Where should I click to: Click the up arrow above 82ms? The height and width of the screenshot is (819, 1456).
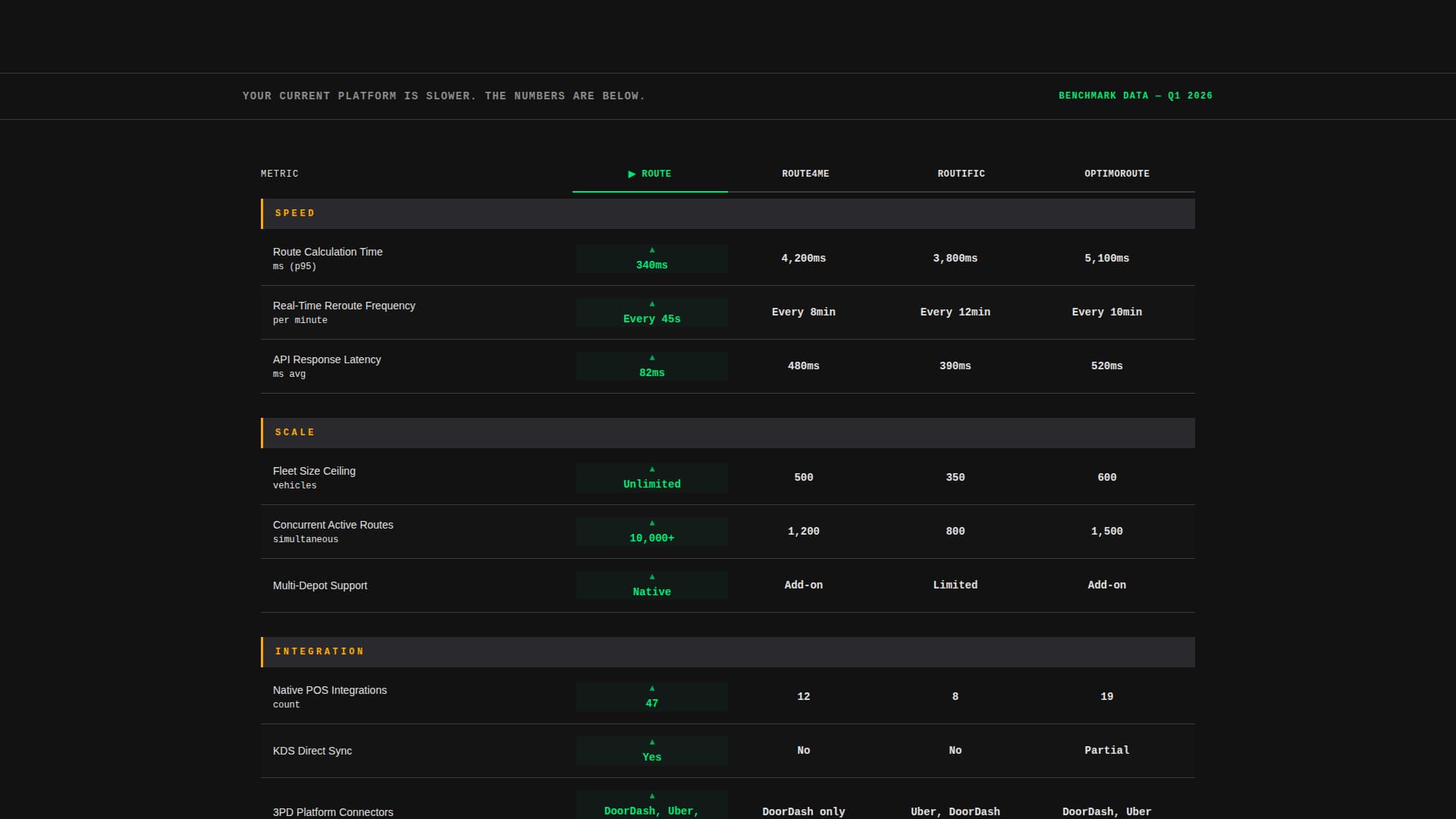[652, 358]
